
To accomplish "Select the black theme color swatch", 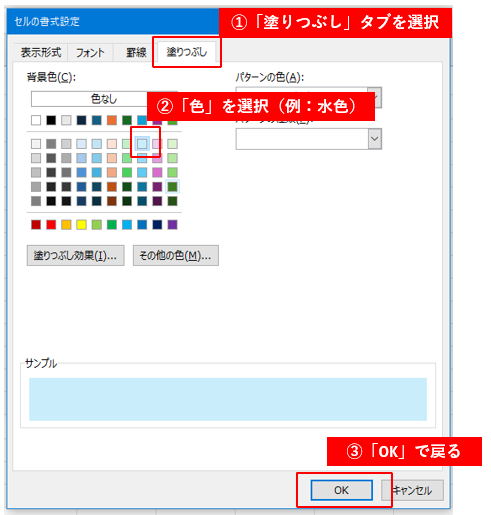I will (x=51, y=120).
